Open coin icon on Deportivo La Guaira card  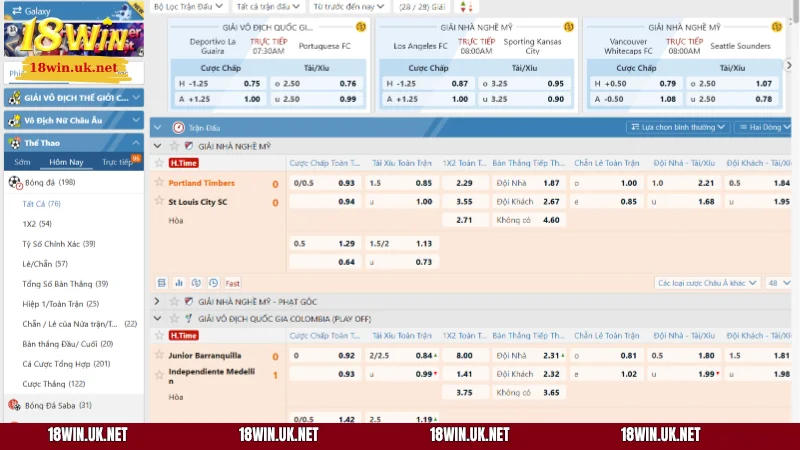(361, 27)
